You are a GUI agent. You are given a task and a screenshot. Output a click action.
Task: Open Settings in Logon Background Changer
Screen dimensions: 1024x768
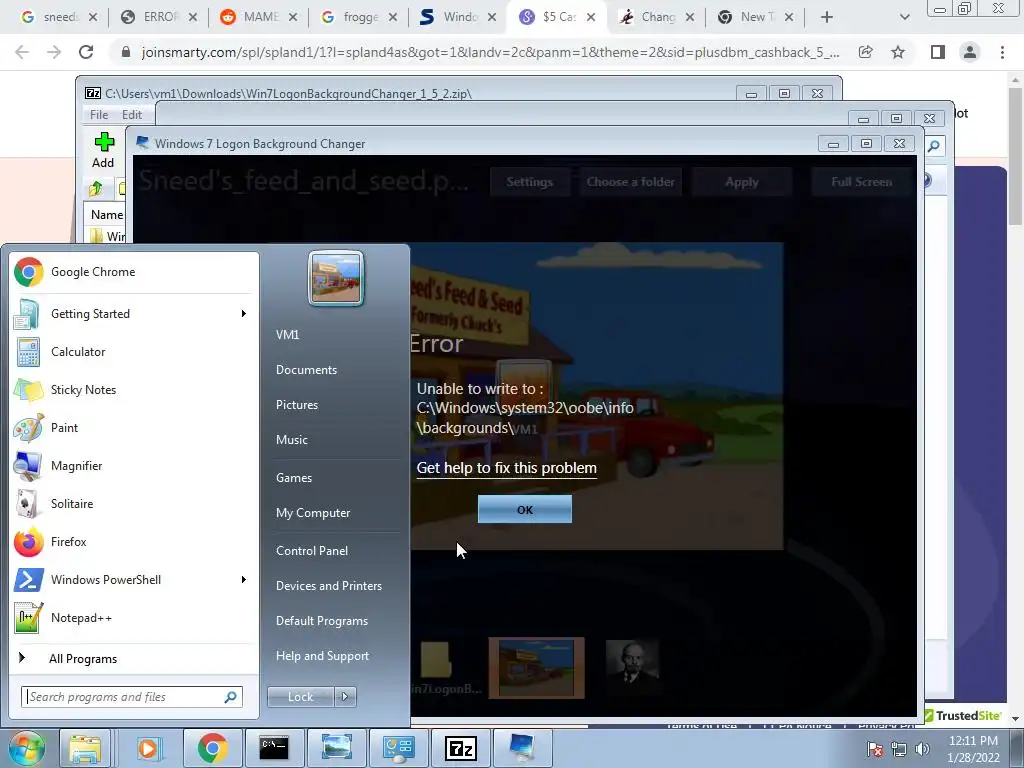click(x=529, y=182)
